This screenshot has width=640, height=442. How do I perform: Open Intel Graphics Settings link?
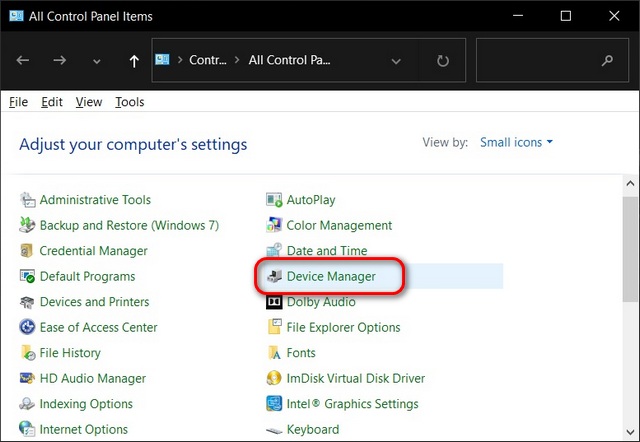click(353, 404)
